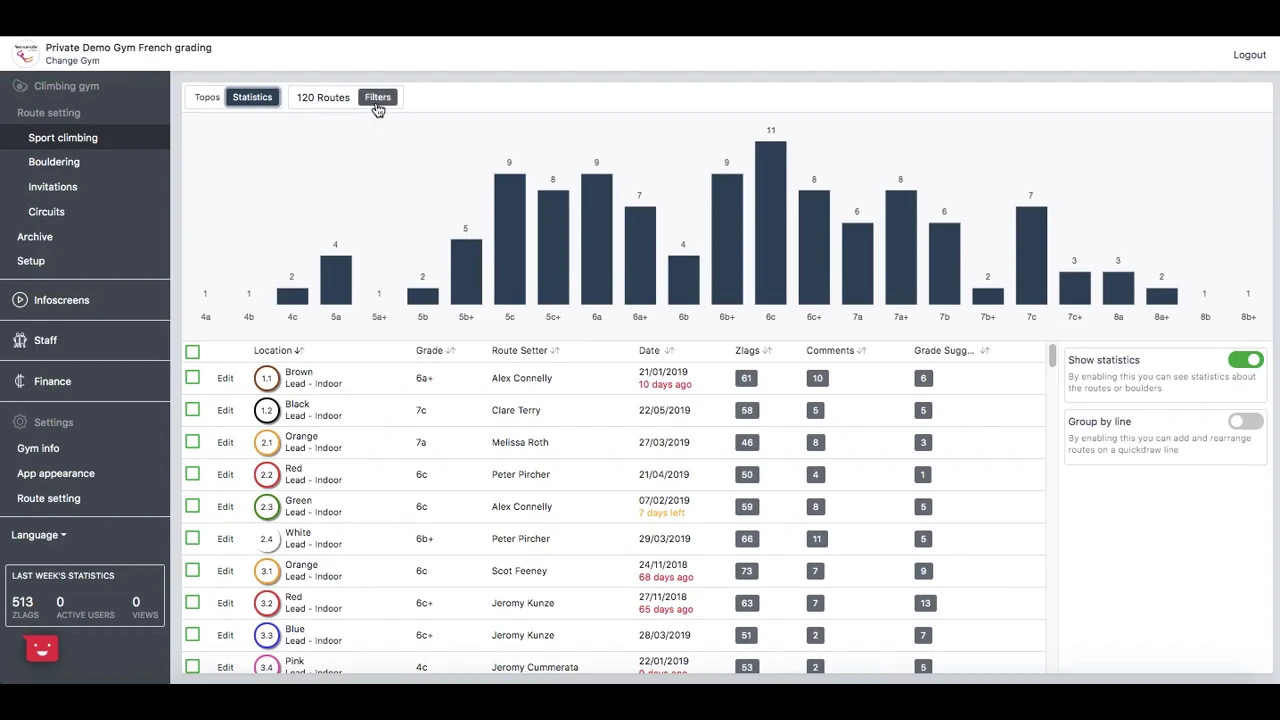
Task: Open Bouldering in the sidebar
Action: coord(54,162)
